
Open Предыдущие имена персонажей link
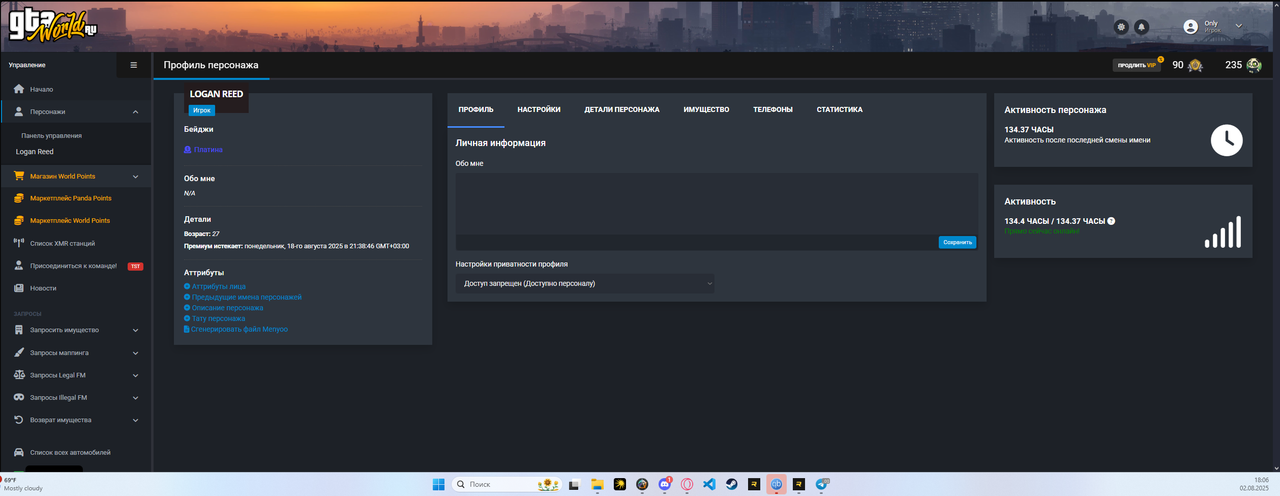pos(243,297)
